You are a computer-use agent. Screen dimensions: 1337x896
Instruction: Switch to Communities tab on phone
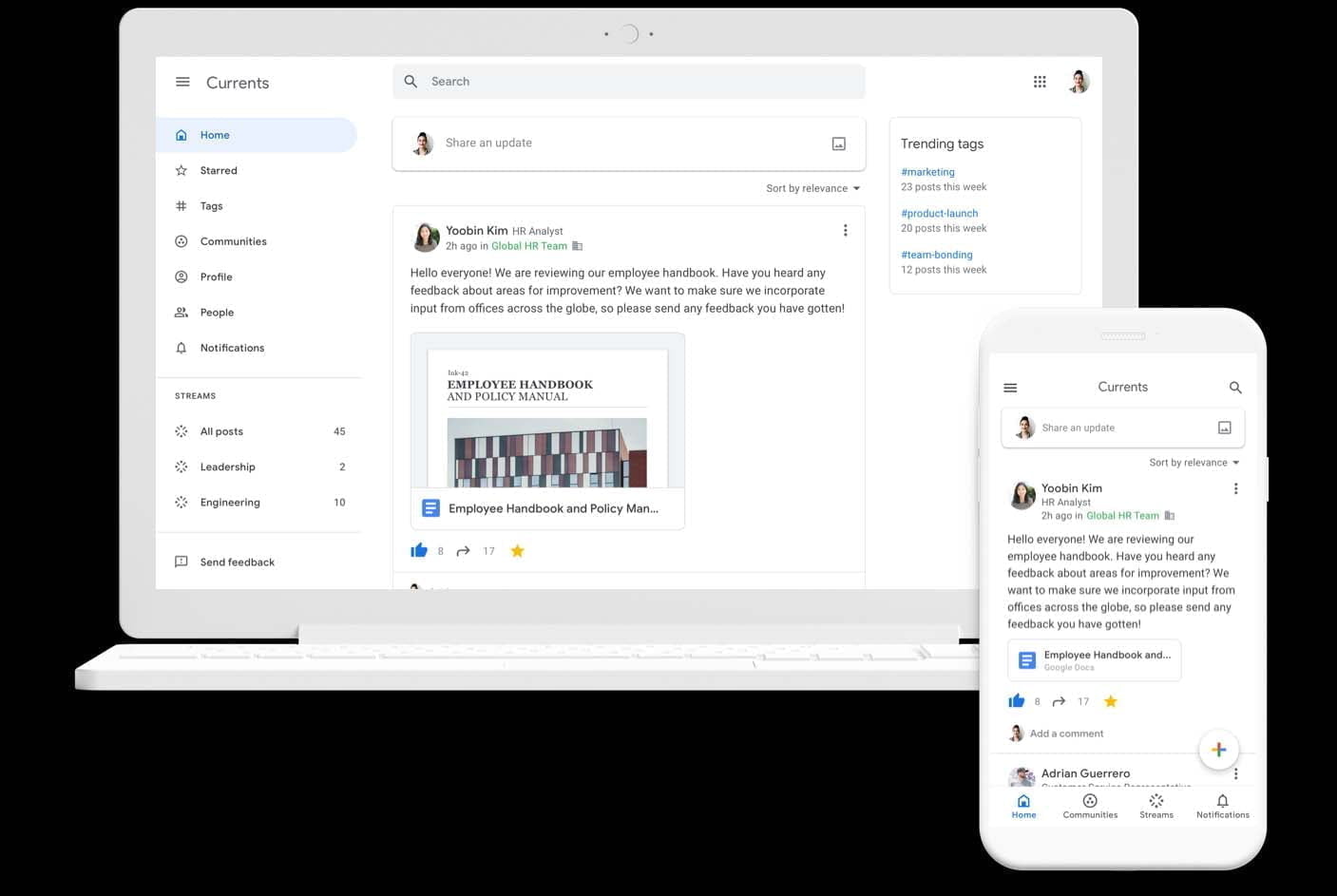[1090, 807]
